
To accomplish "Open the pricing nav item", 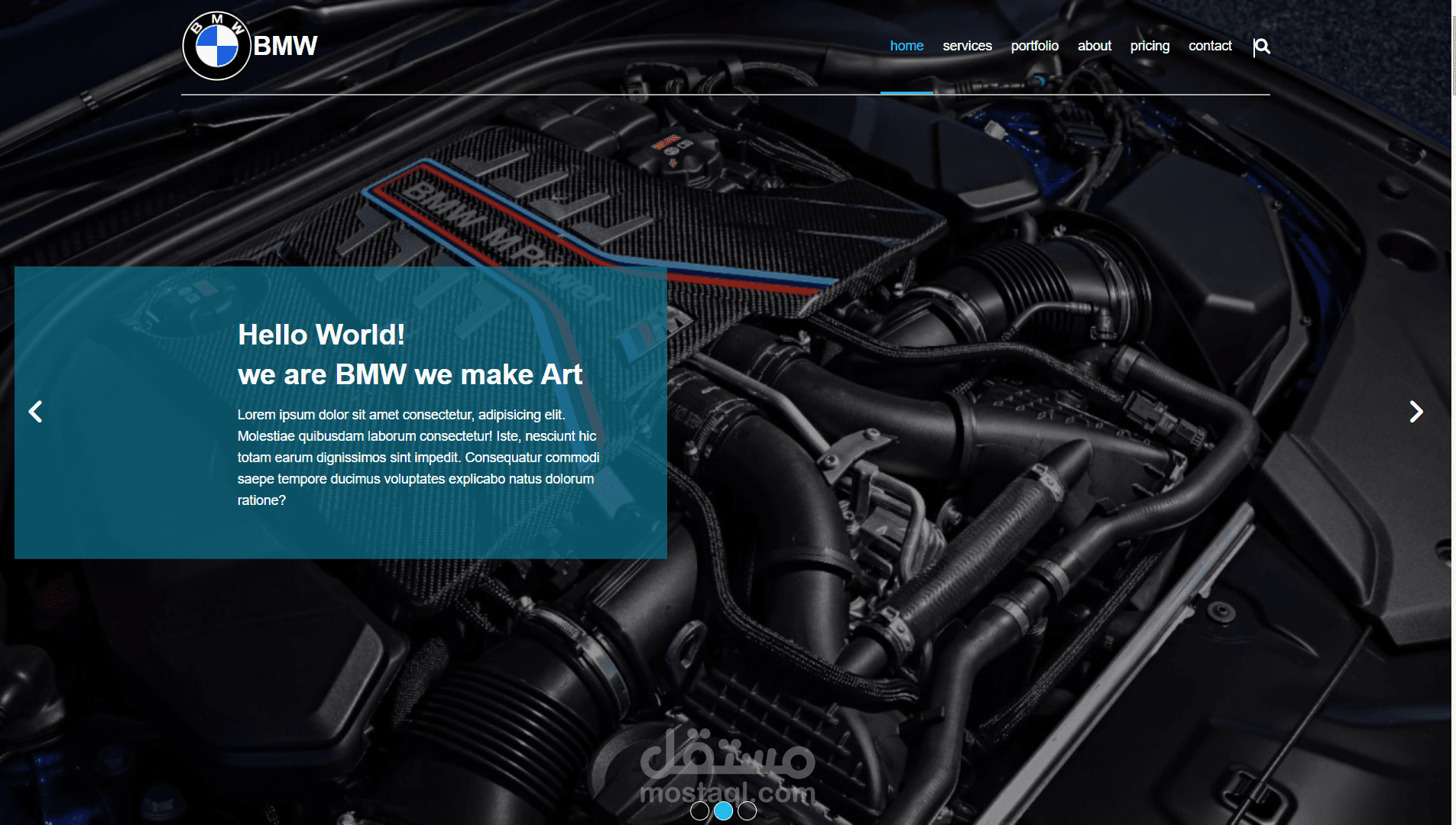I will click(1150, 46).
